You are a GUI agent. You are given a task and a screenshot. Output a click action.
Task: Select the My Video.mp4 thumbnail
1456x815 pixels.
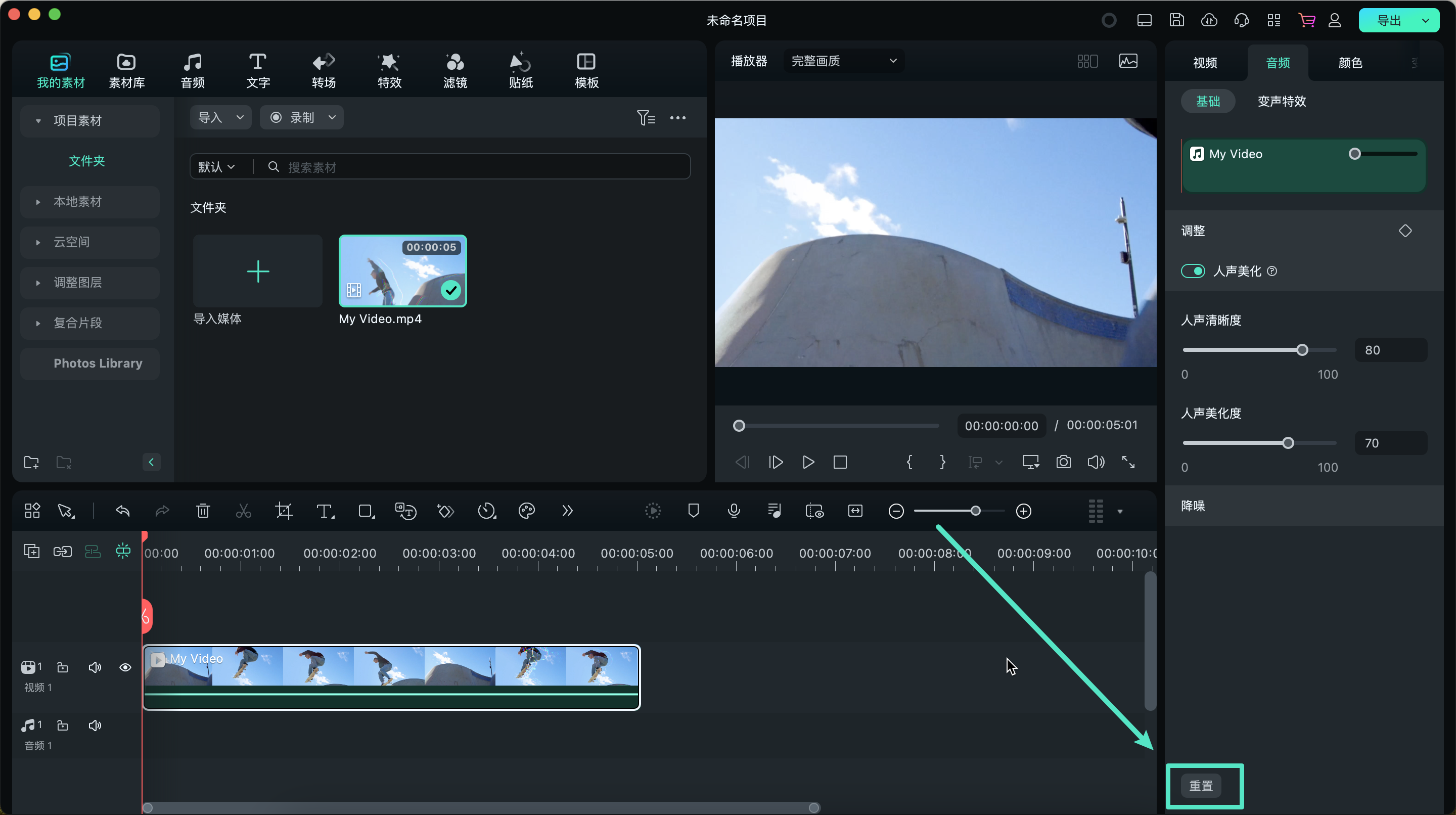(402, 271)
